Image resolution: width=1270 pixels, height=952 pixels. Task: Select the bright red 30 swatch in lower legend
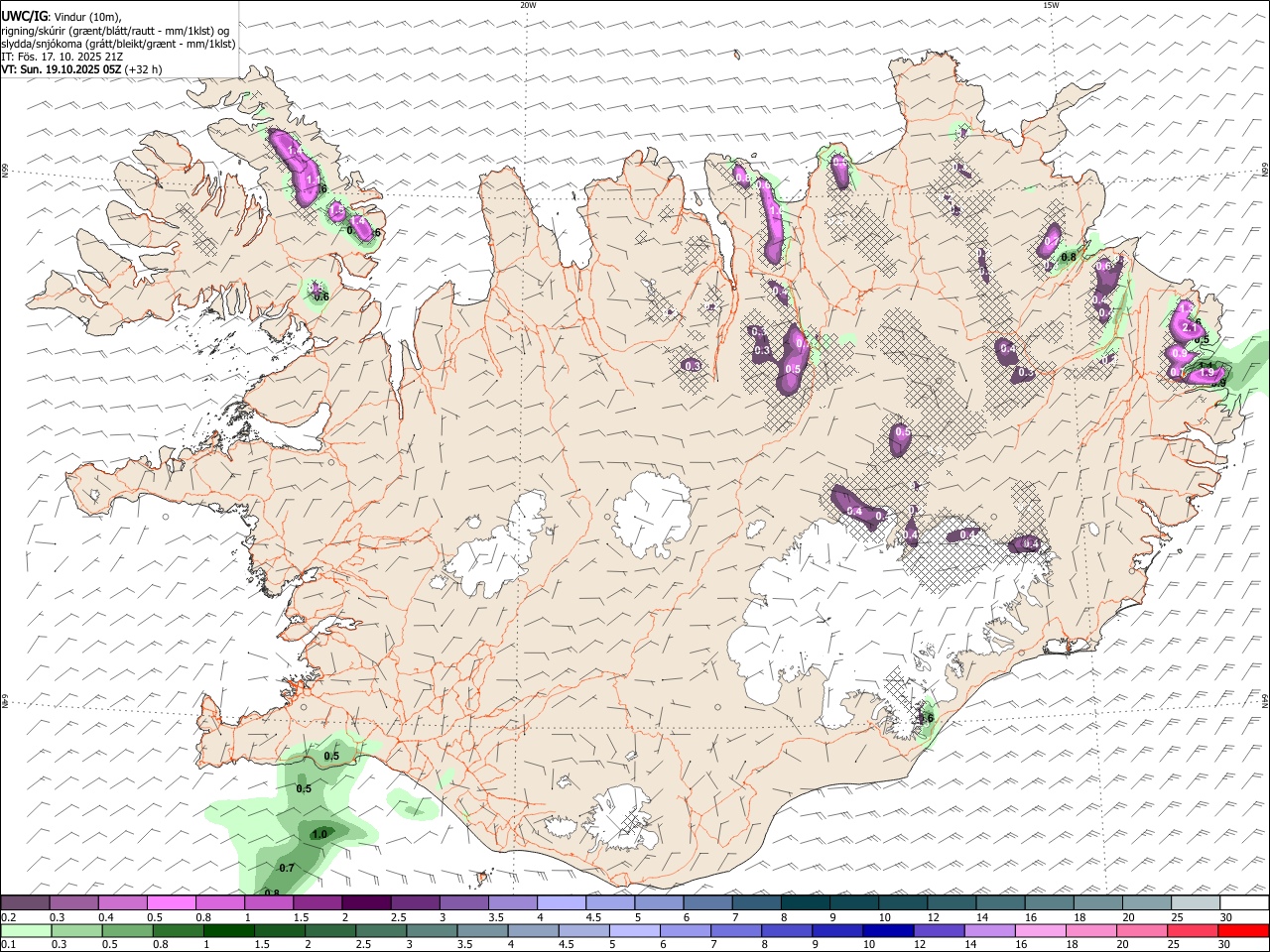click(x=1242, y=930)
